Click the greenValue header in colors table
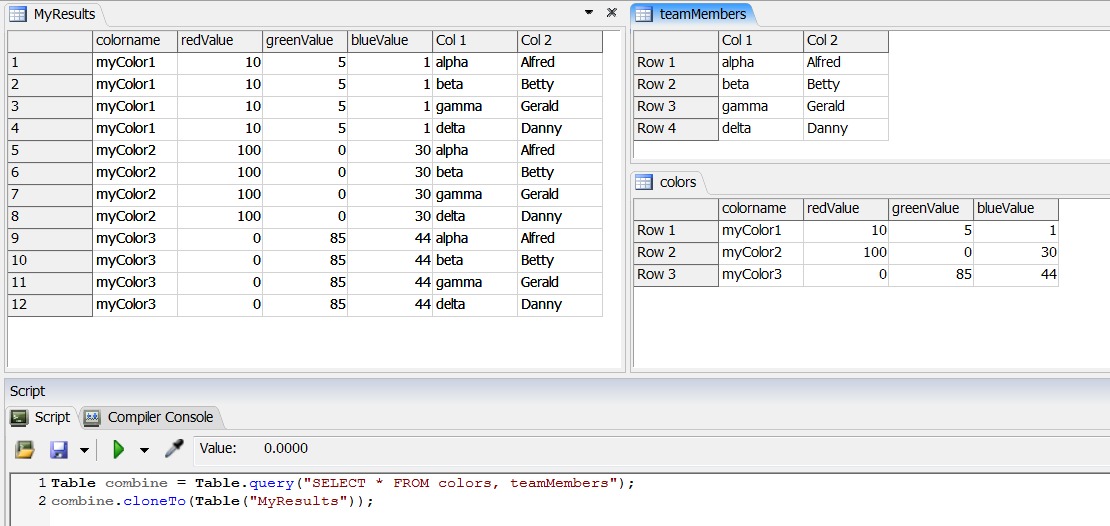Screen dimensions: 1110x526 [931, 209]
